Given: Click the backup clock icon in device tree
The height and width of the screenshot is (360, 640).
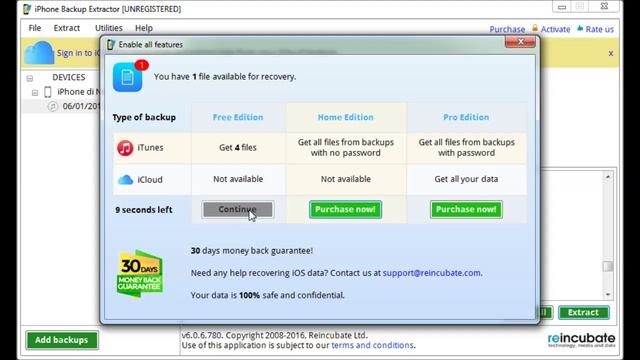Looking at the screenshot, I should [53, 106].
